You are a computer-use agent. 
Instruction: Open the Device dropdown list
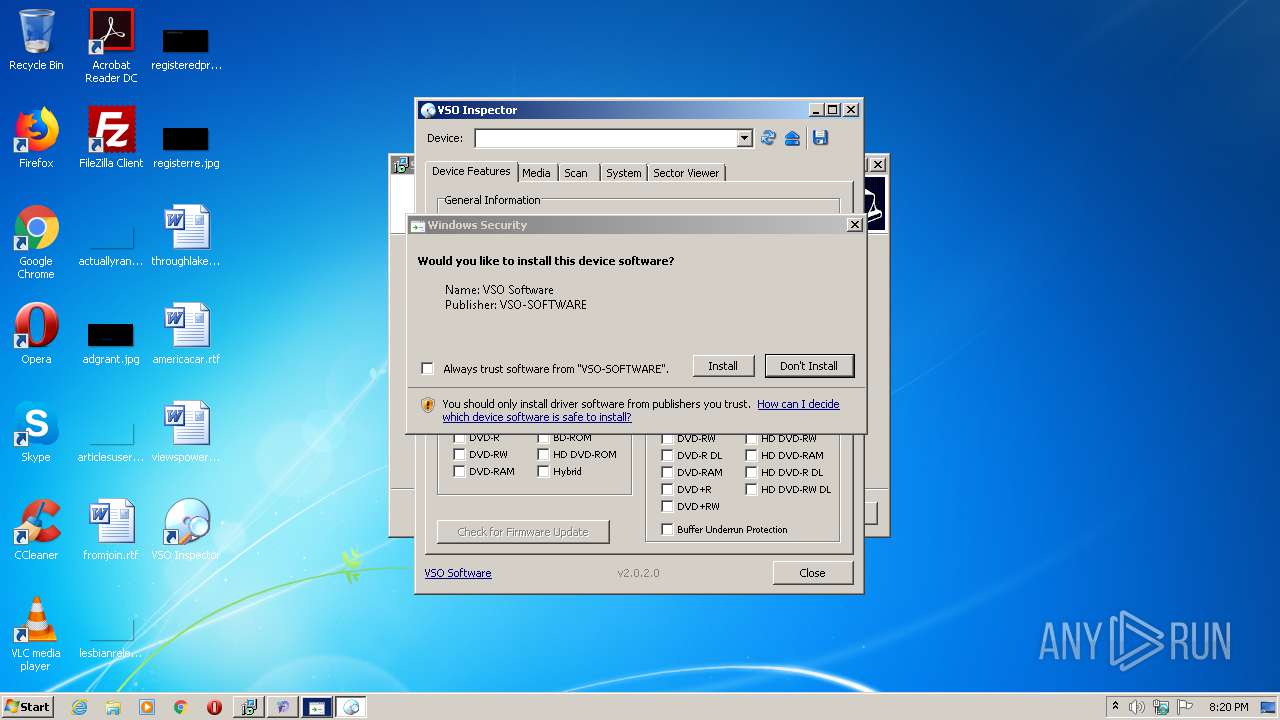coord(744,138)
